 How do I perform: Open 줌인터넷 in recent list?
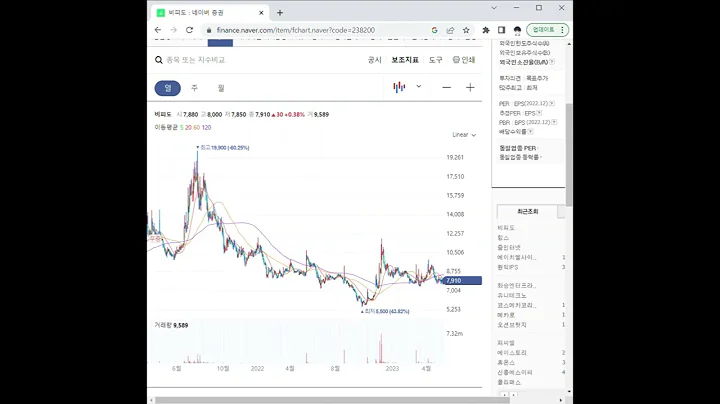[x=509, y=247]
